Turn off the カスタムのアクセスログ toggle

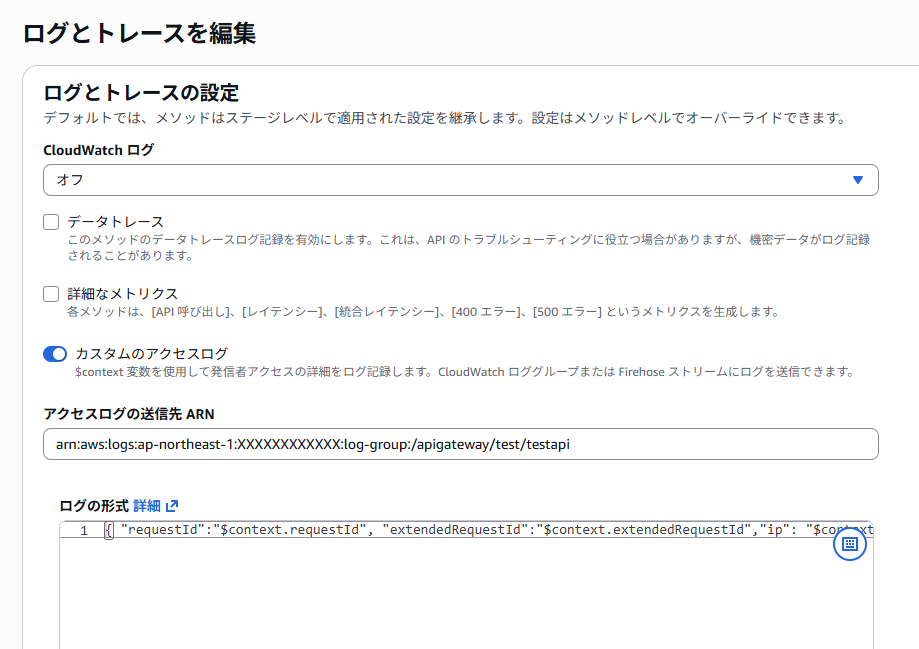[x=55, y=354]
